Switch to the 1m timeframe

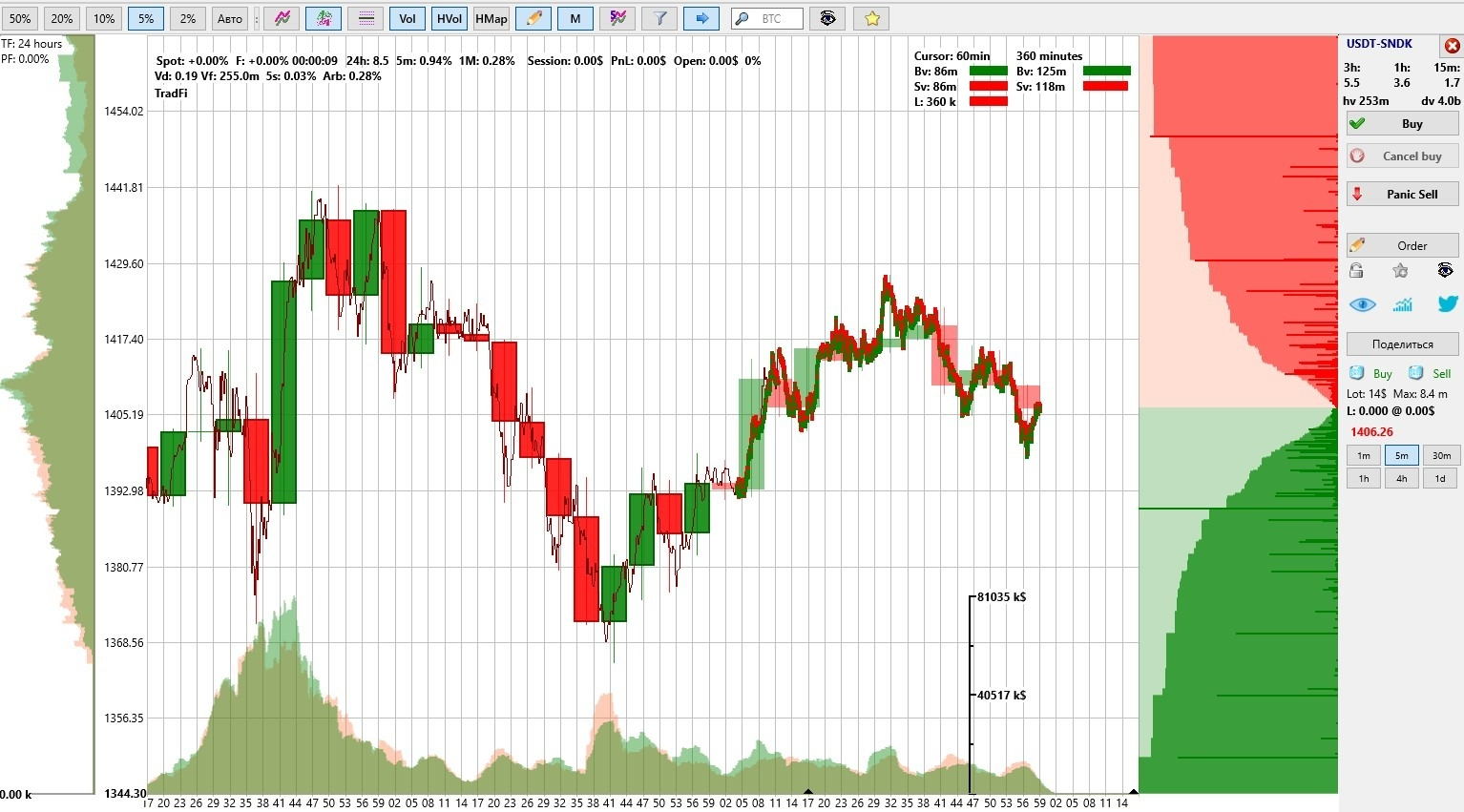(1364, 456)
